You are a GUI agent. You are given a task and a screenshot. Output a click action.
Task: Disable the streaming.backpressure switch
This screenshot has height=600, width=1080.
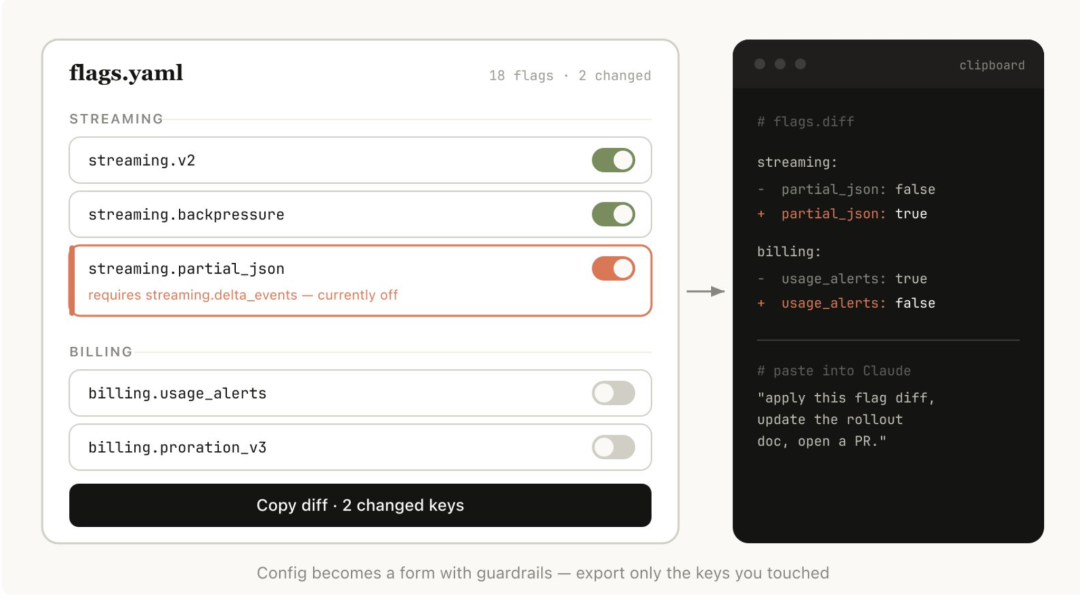point(613,214)
